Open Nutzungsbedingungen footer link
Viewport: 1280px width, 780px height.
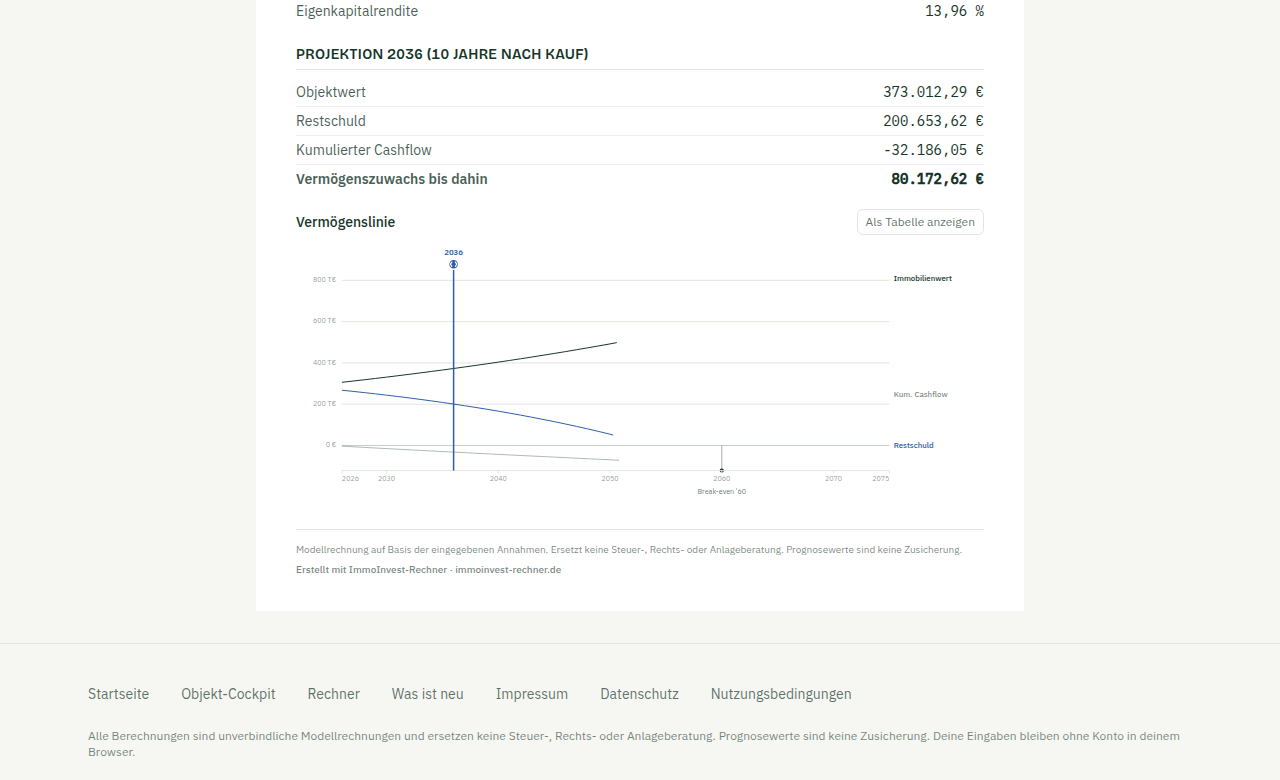pyautogui.click(x=781, y=694)
